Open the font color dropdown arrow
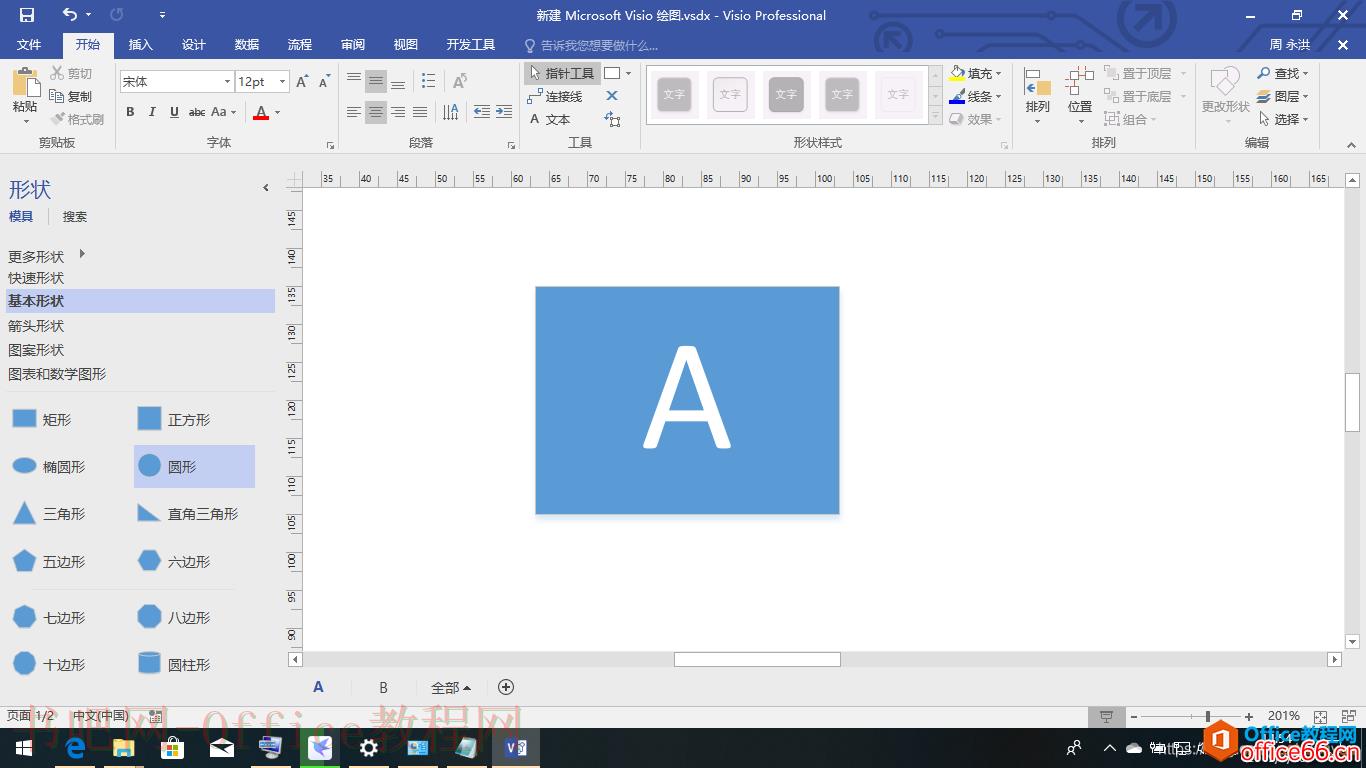Image resolution: width=1366 pixels, height=768 pixels. point(277,112)
